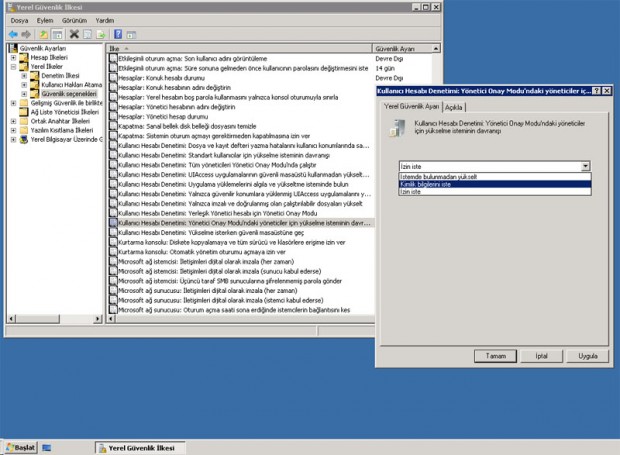Screen dimensions: 620x455
Task: Click the Properties toolbar icon
Action: click(89, 33)
